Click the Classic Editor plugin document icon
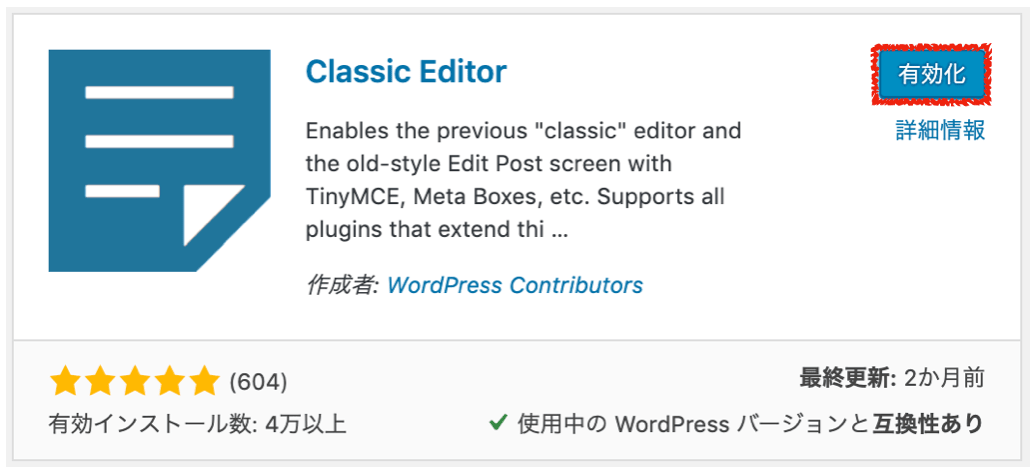 click(159, 160)
